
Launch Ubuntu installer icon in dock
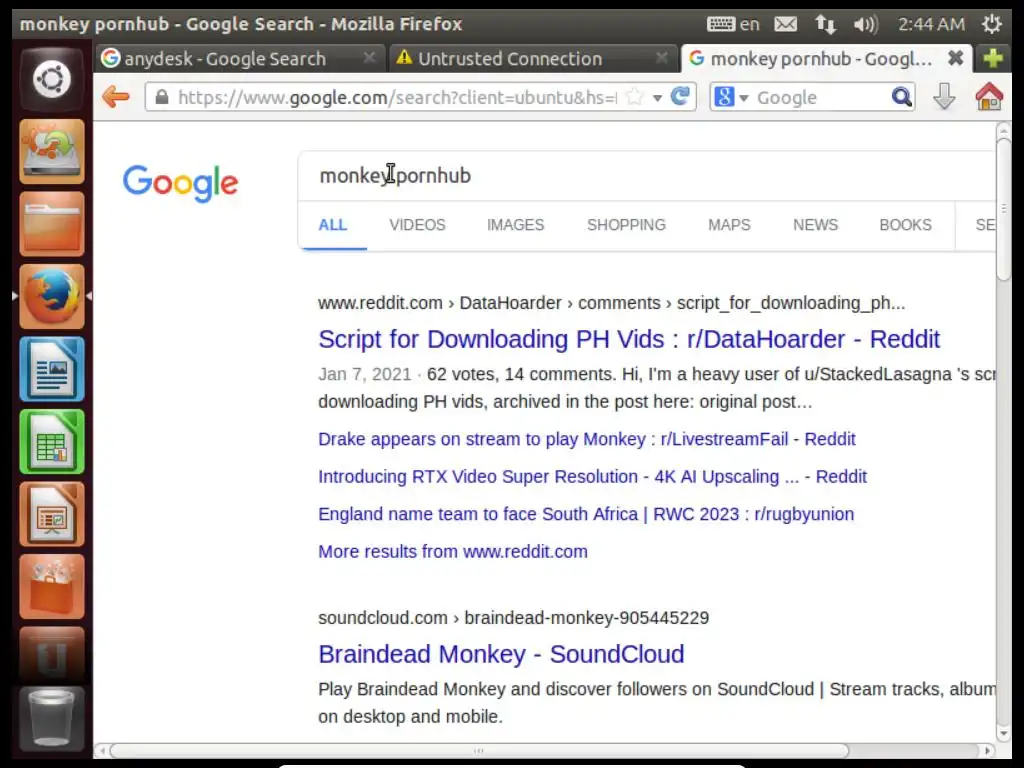(52, 152)
